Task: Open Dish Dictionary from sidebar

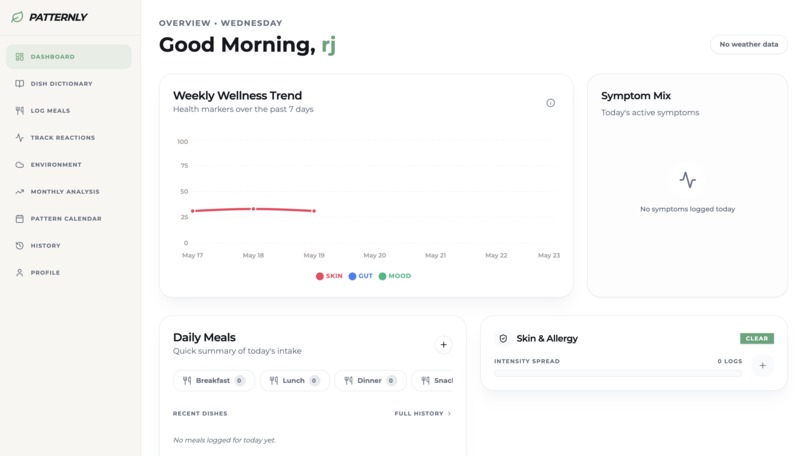Action: click(69, 83)
